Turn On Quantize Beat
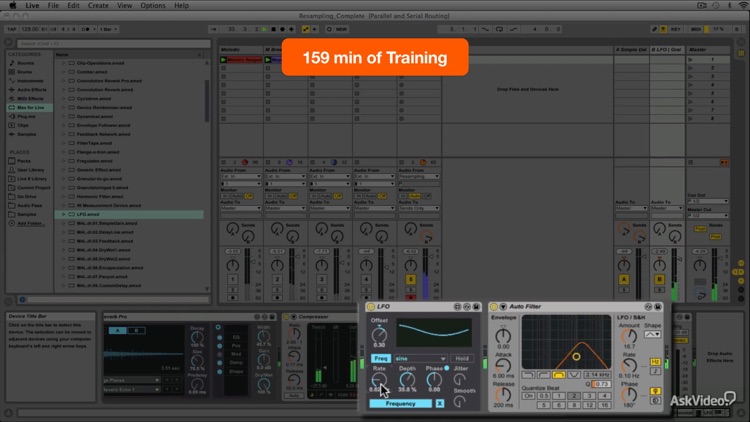The height and width of the screenshot is (422, 750). coord(528,396)
